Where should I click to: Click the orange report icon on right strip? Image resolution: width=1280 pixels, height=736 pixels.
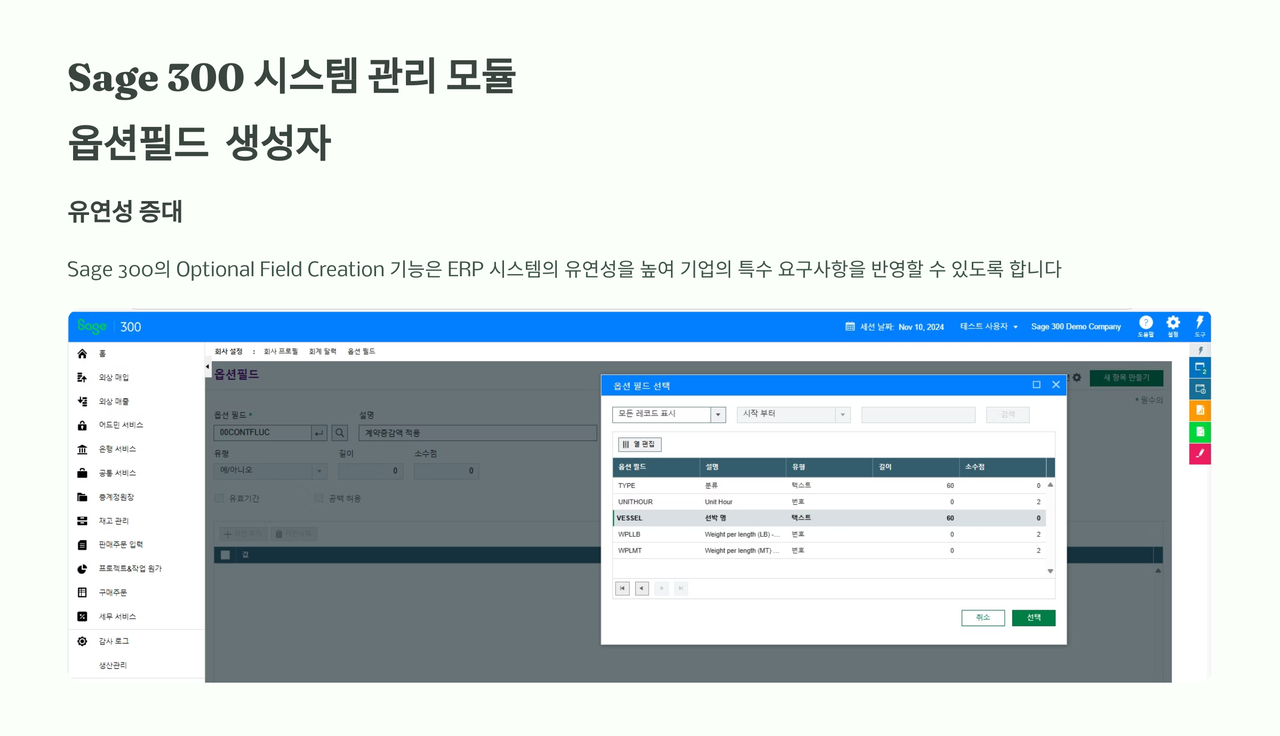(1200, 411)
